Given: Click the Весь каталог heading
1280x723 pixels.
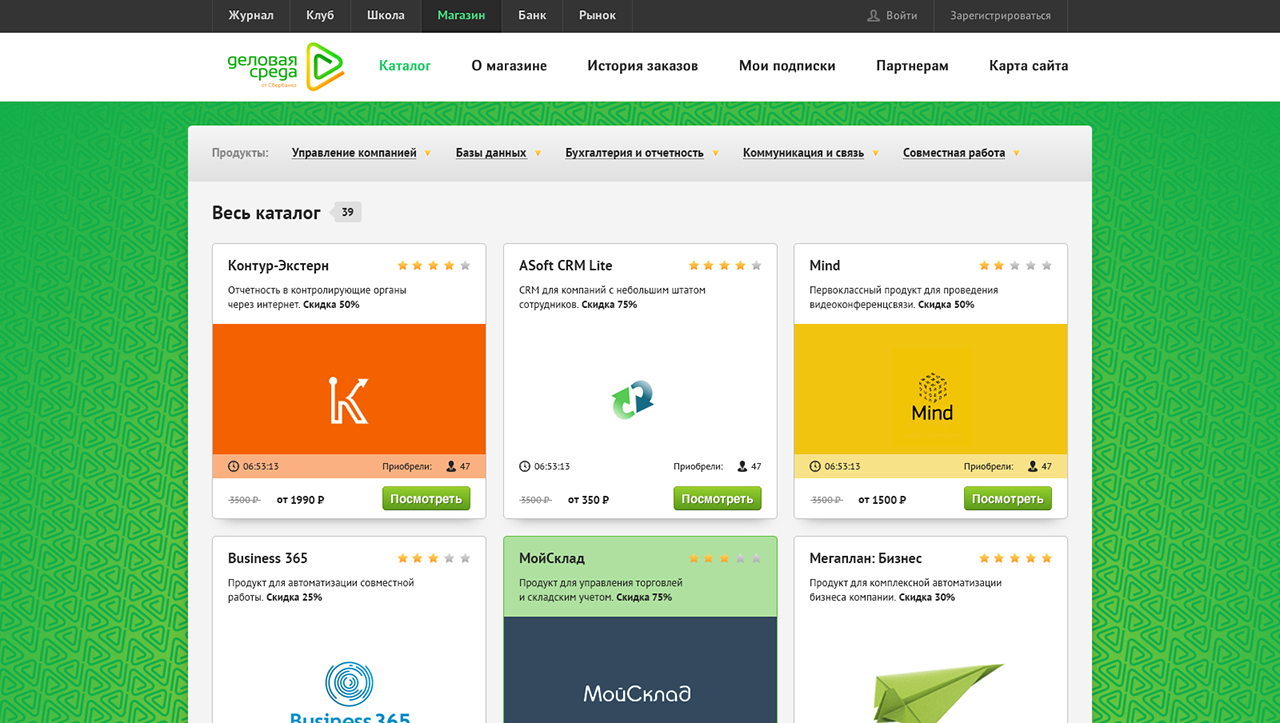Looking at the screenshot, I should 266,213.
